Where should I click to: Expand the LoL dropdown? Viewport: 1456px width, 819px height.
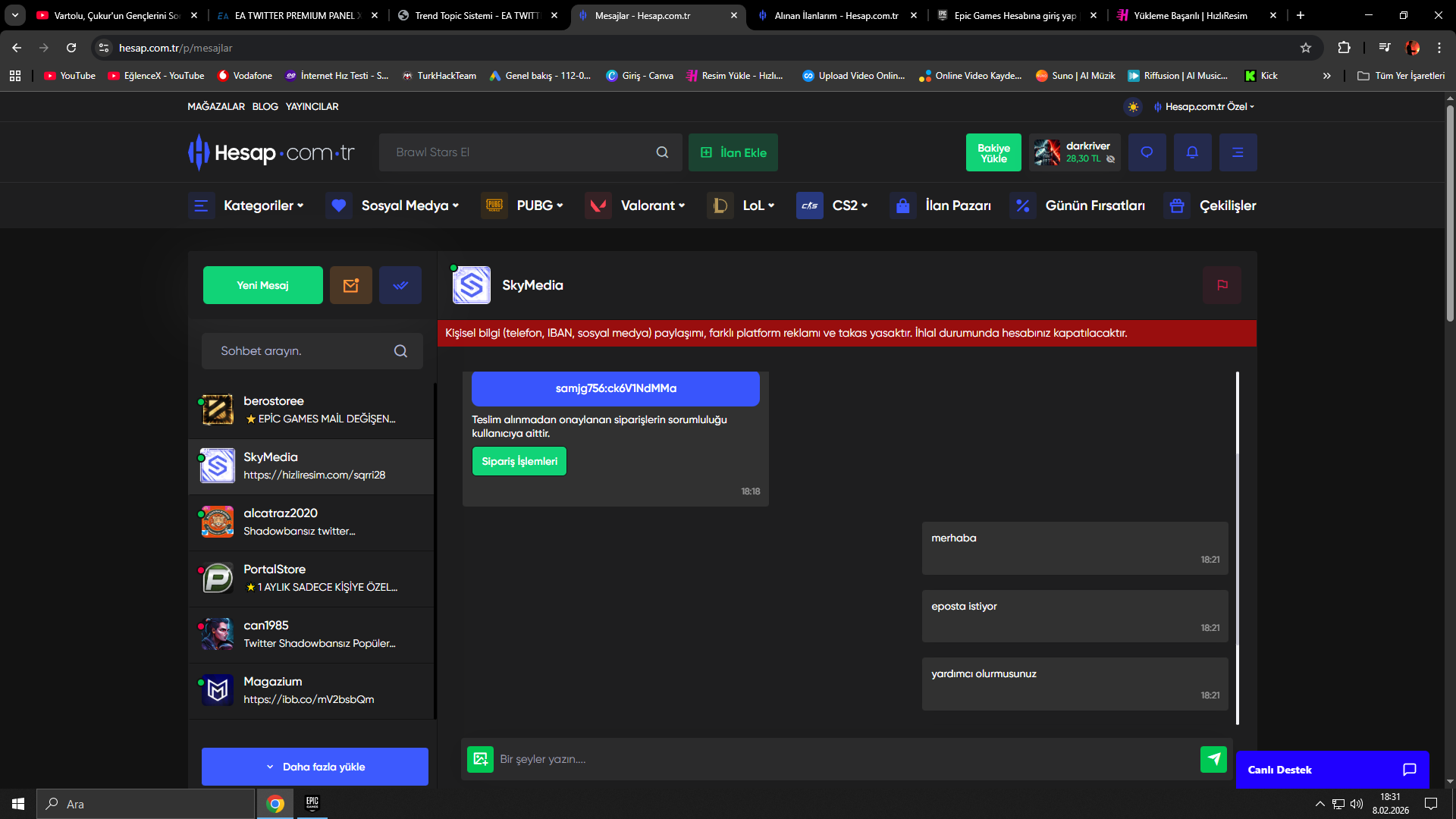[x=758, y=206]
